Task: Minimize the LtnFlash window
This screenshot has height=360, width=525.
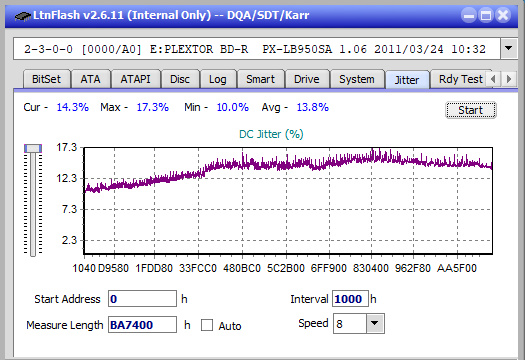Action: 469,15
